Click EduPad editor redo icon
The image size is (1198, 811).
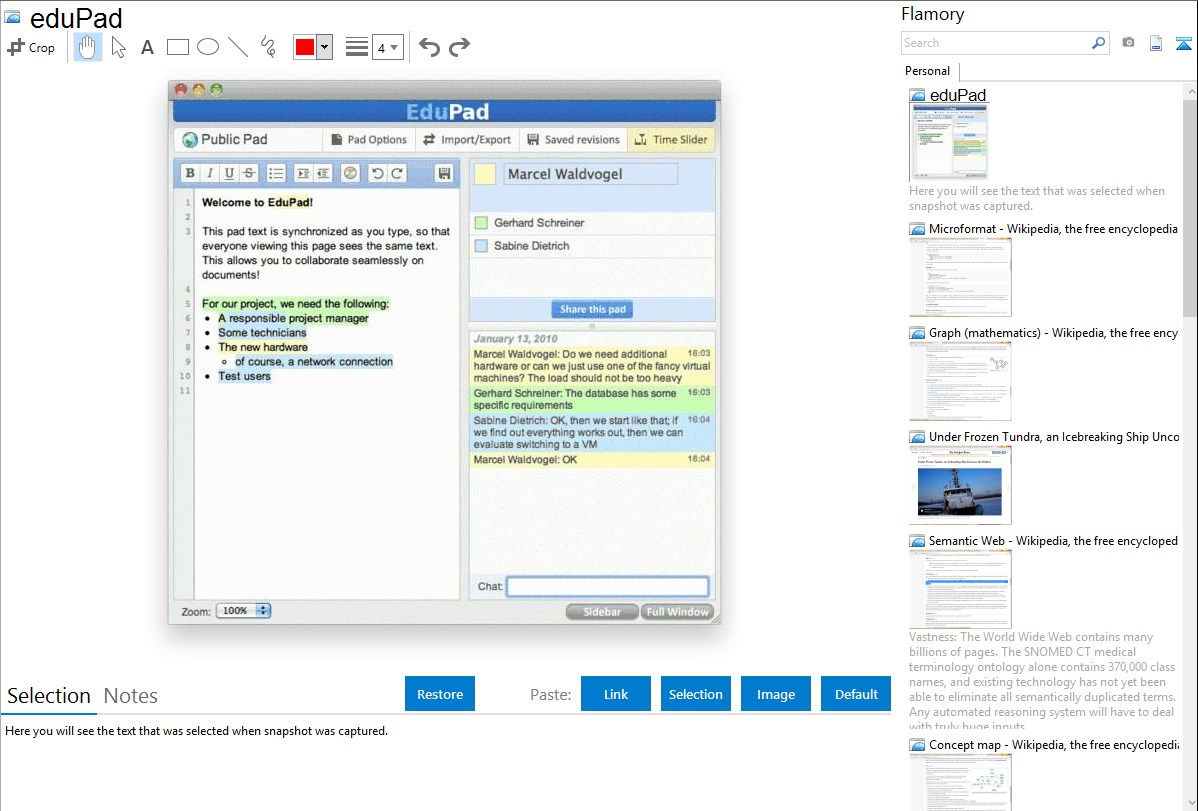coord(397,174)
